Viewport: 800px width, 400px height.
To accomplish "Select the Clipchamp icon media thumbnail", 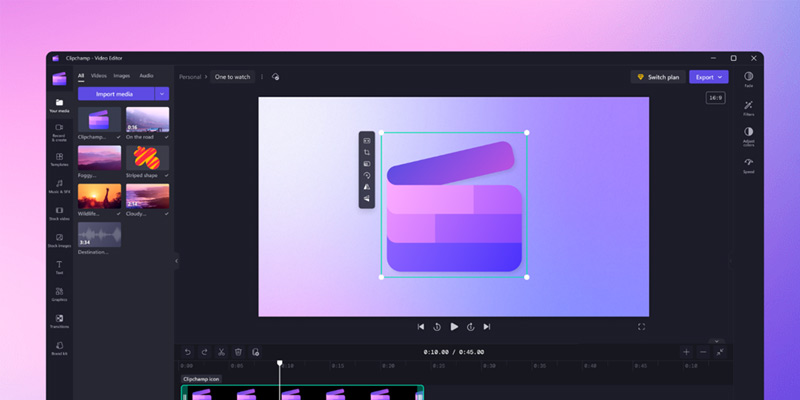I will point(99,119).
